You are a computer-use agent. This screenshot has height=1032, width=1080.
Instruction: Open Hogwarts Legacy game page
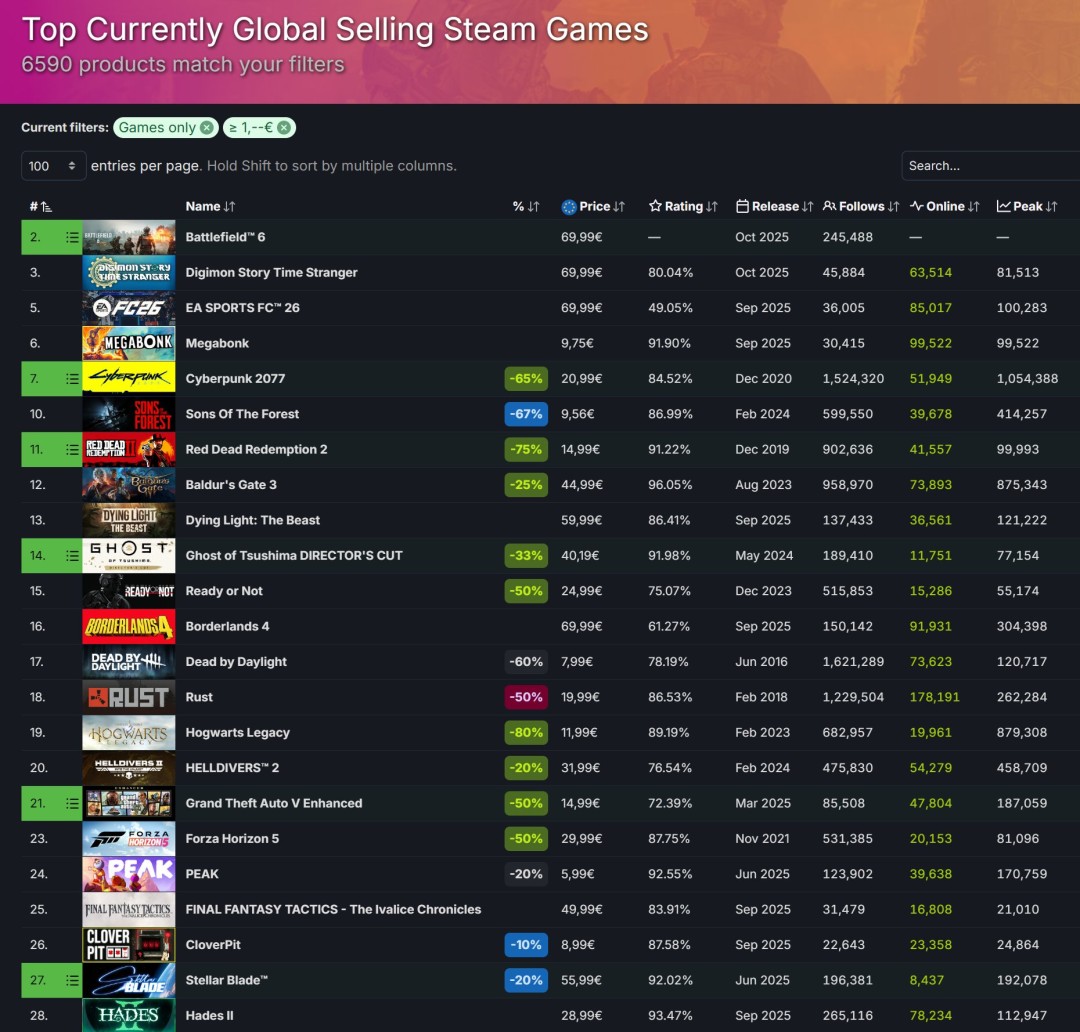click(237, 733)
